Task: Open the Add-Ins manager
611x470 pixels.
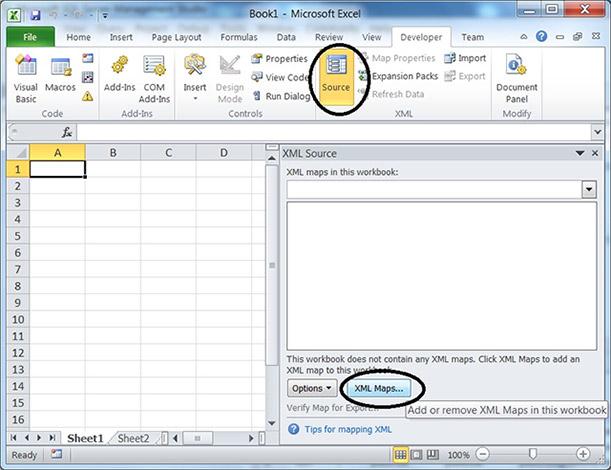Action: pyautogui.click(x=119, y=77)
